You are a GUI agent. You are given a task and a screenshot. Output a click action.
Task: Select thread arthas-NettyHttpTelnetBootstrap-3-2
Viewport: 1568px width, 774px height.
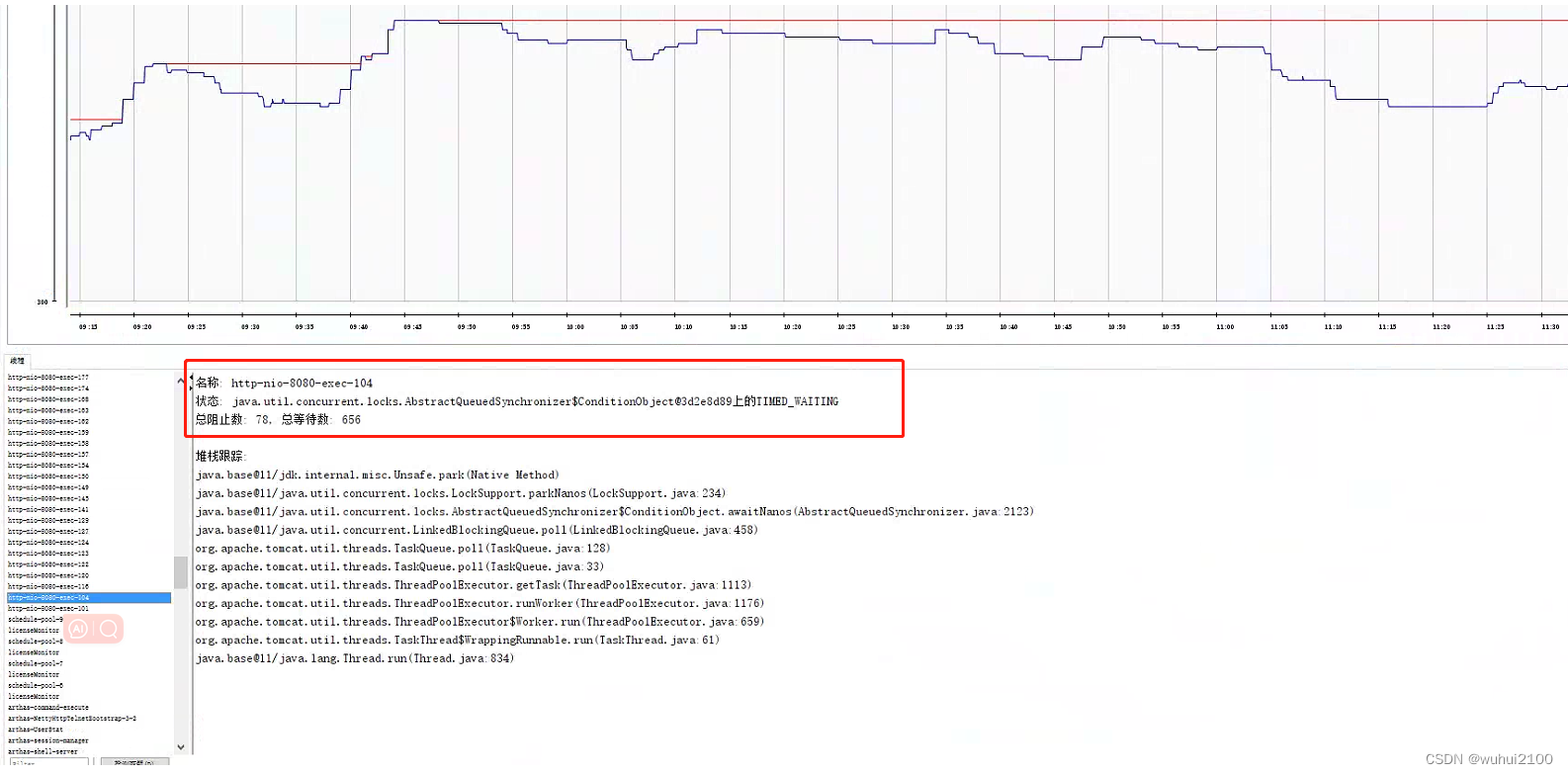pyautogui.click(x=72, y=719)
